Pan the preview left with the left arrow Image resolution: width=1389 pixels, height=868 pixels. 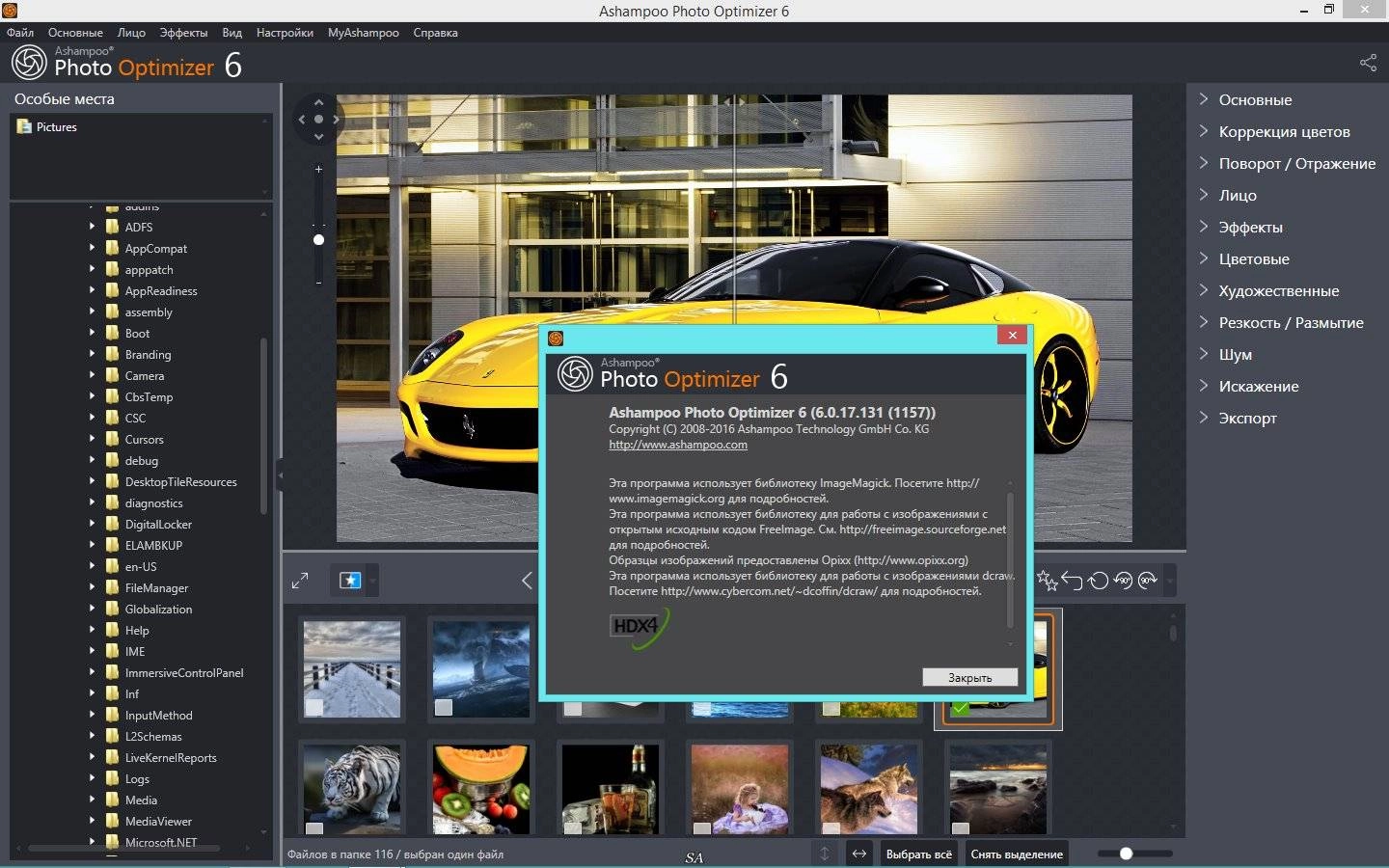(x=301, y=120)
